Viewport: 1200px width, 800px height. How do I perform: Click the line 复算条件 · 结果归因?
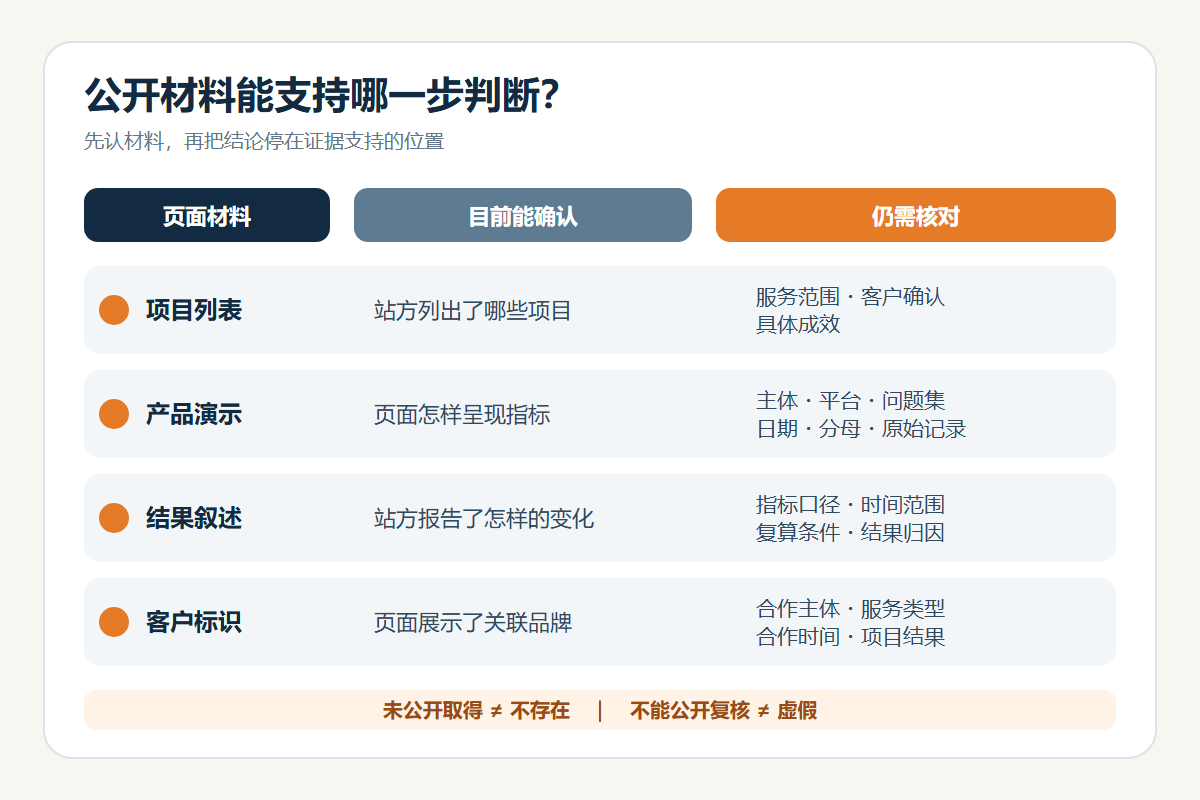click(x=850, y=532)
